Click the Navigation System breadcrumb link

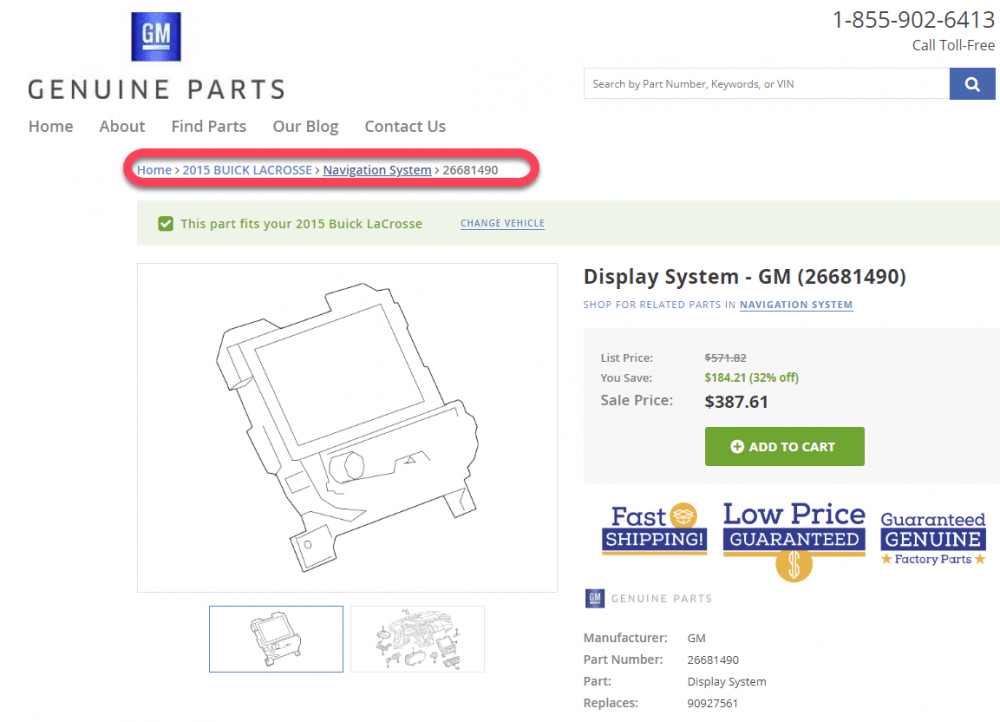pyautogui.click(x=377, y=170)
